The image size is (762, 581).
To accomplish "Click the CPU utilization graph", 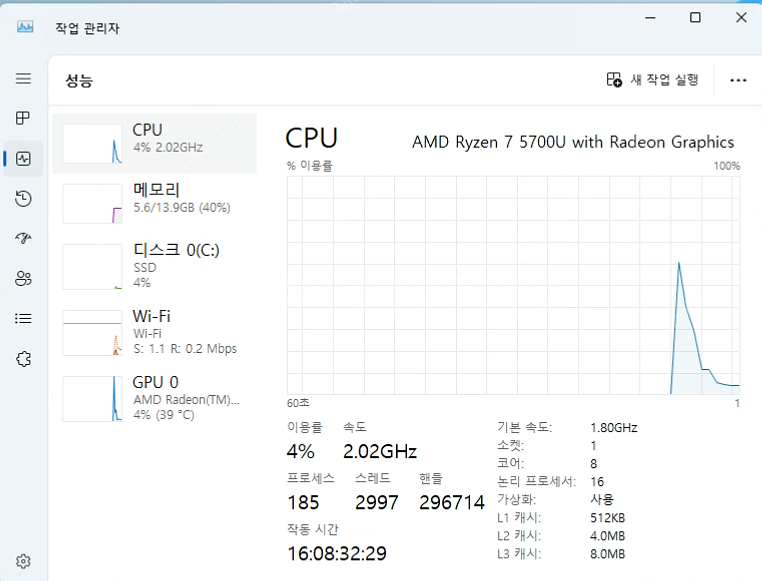I will click(x=513, y=285).
